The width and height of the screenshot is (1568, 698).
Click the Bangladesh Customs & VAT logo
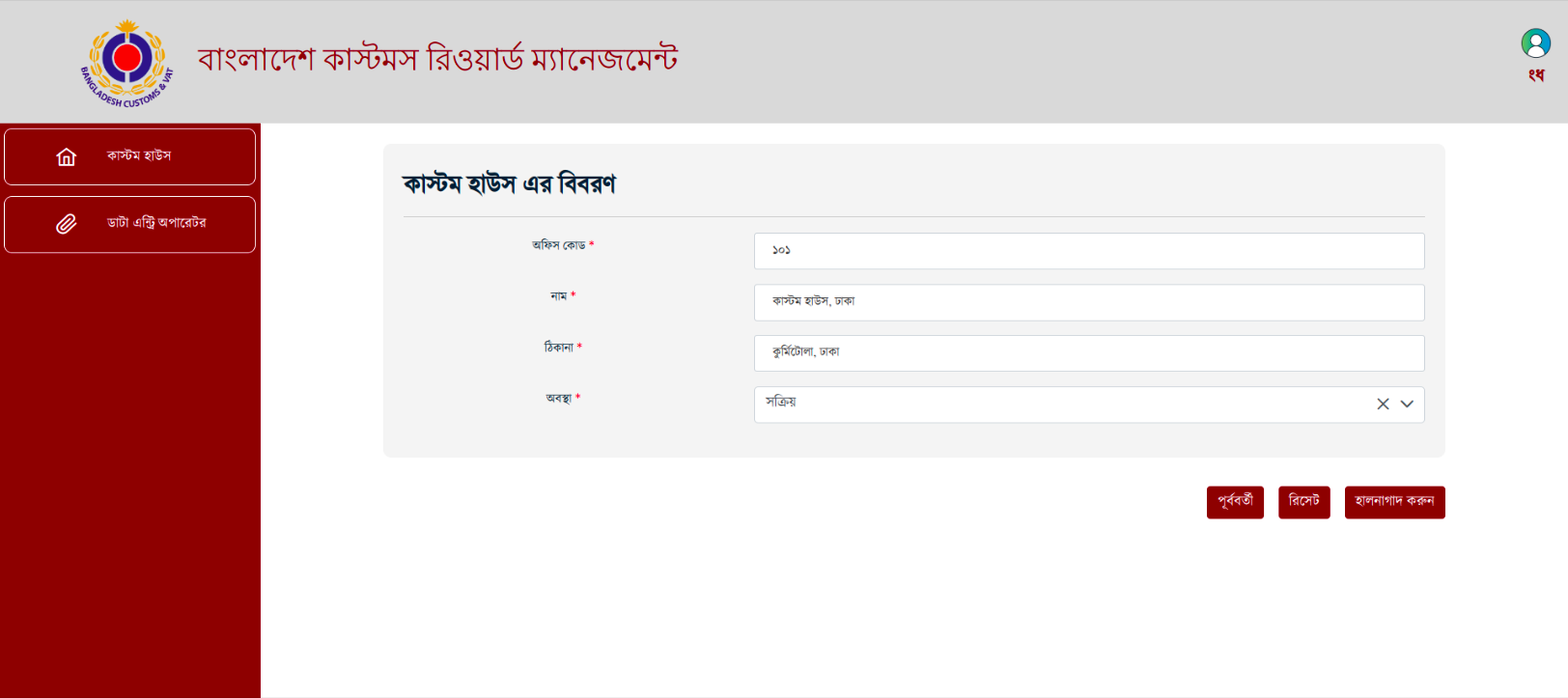pyautogui.click(x=127, y=63)
